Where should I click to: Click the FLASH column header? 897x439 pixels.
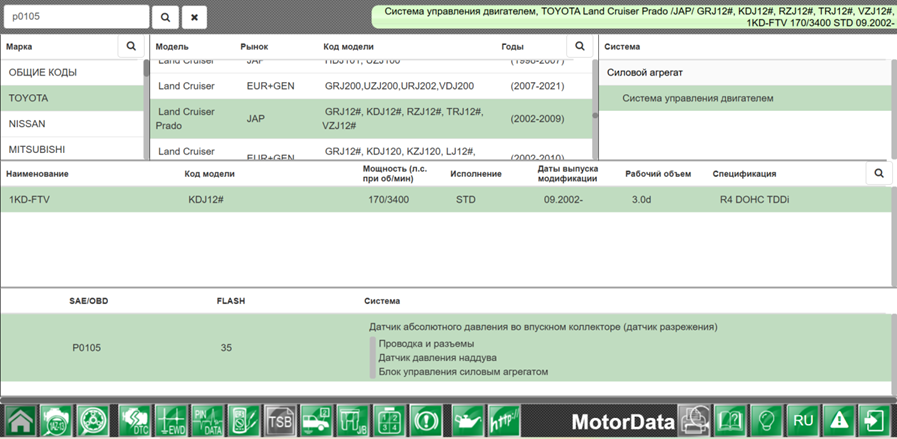click(231, 300)
